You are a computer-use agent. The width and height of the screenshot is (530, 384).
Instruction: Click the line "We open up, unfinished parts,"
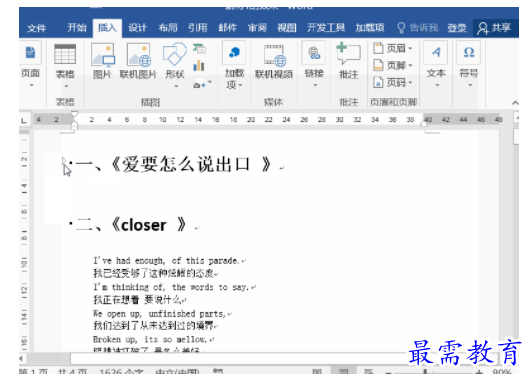click(x=159, y=314)
